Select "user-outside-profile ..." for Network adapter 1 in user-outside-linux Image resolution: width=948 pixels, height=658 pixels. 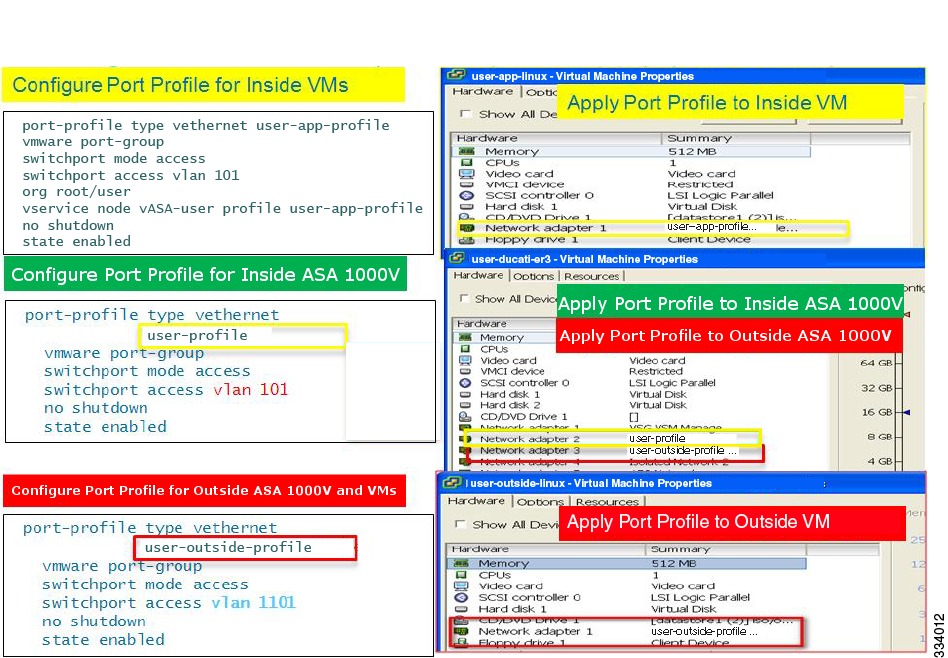(x=704, y=631)
